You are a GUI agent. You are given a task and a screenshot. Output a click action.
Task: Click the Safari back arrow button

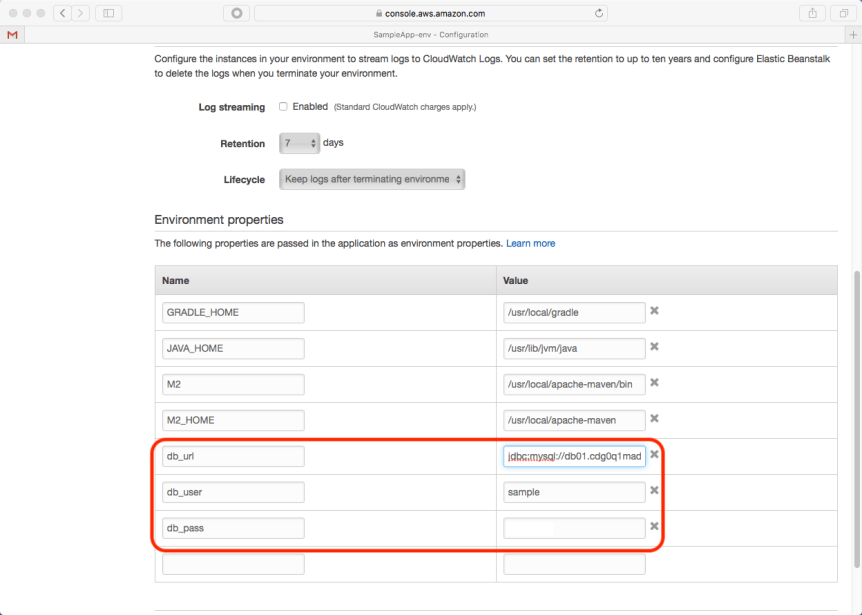pos(62,13)
